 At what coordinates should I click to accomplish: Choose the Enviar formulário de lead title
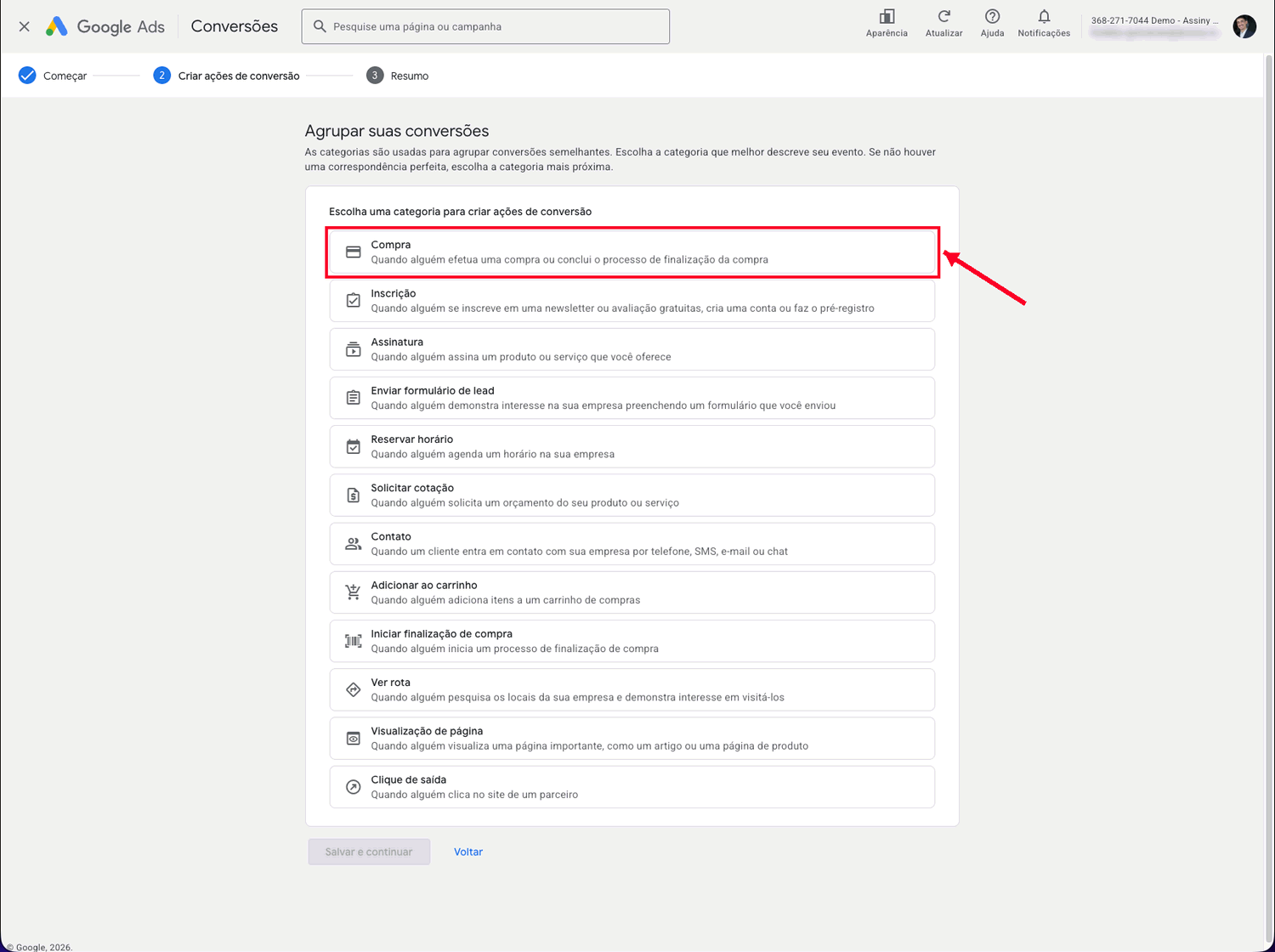(433, 390)
